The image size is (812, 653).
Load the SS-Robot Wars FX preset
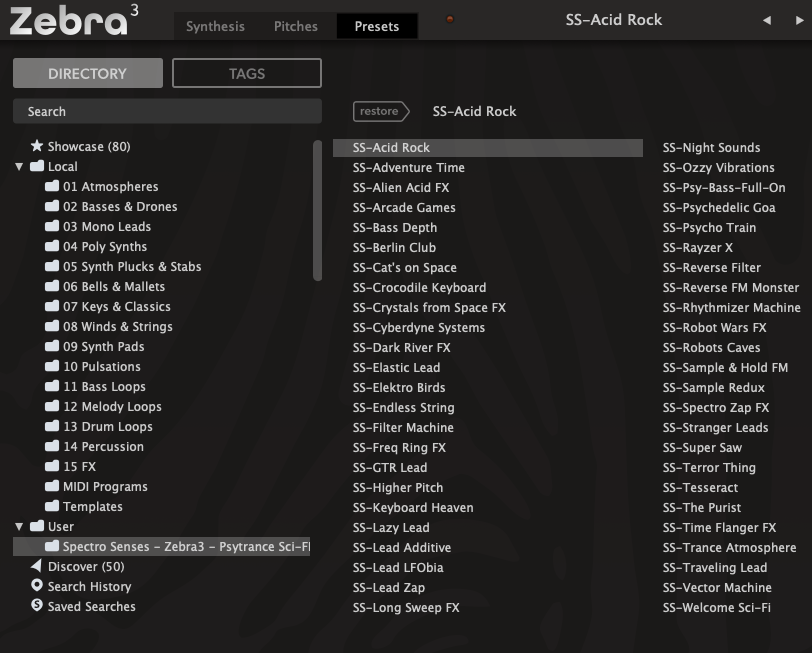(x=714, y=327)
